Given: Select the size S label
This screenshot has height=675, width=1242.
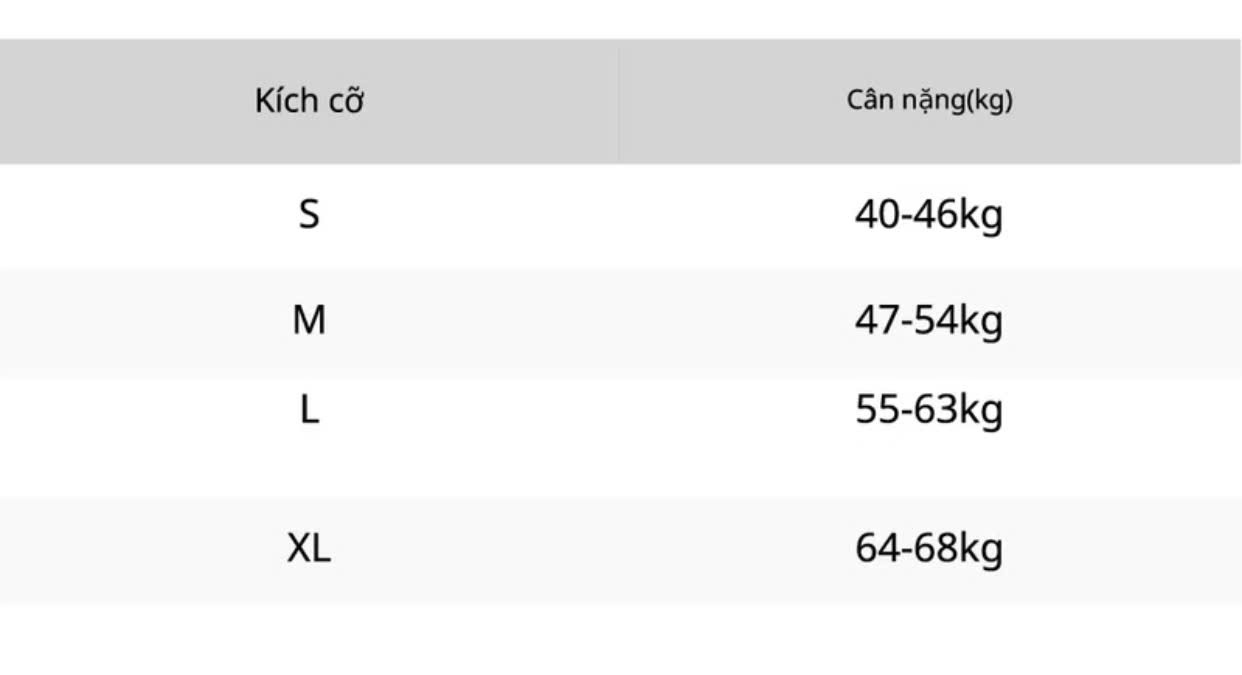Looking at the screenshot, I should tap(309, 214).
